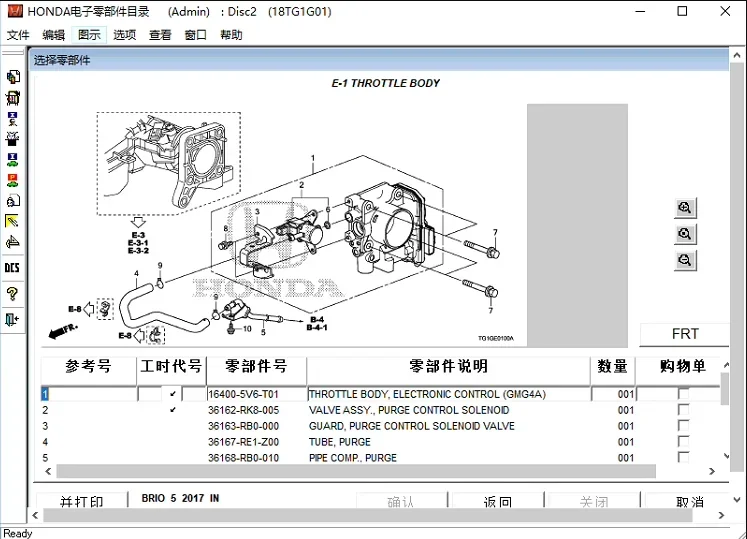The image size is (747, 539).
Task: Zoom in on diagram with plus magnifier
Action: click(685, 208)
